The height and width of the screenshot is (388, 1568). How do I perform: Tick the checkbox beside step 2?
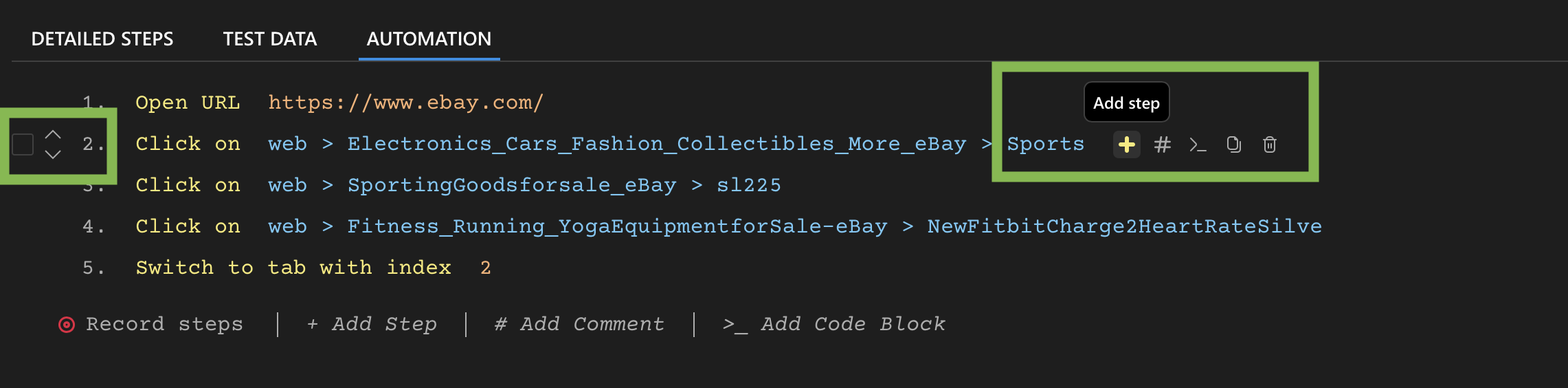click(x=23, y=144)
